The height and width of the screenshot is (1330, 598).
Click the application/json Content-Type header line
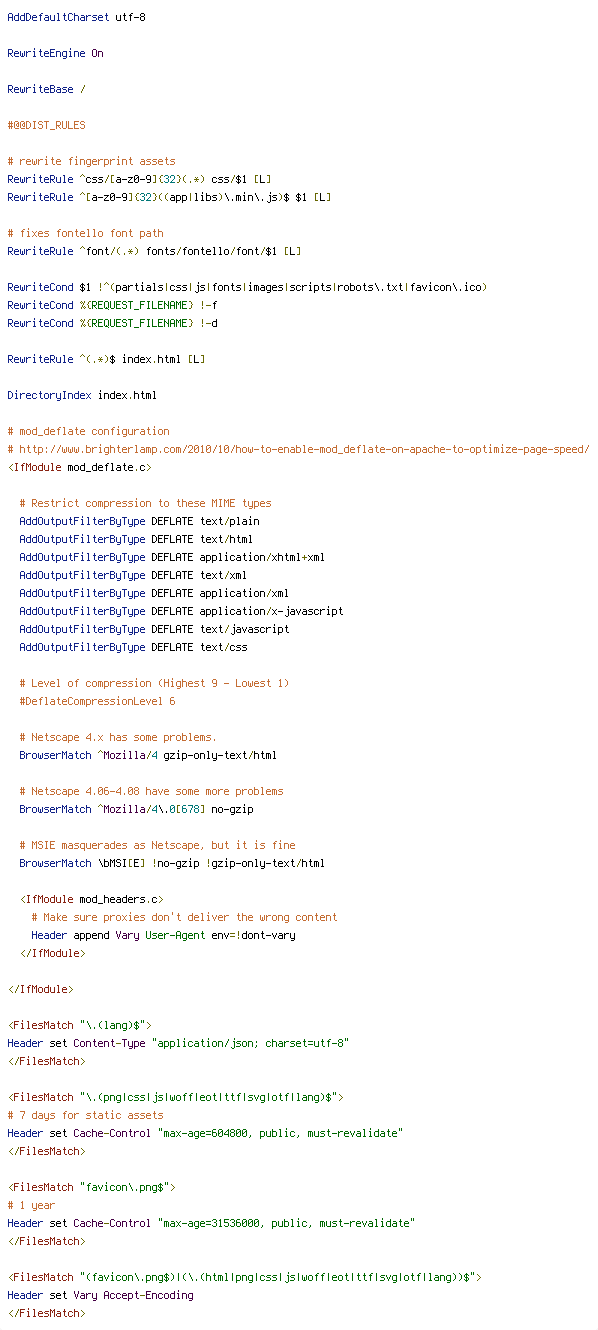pyautogui.click(x=178, y=1043)
